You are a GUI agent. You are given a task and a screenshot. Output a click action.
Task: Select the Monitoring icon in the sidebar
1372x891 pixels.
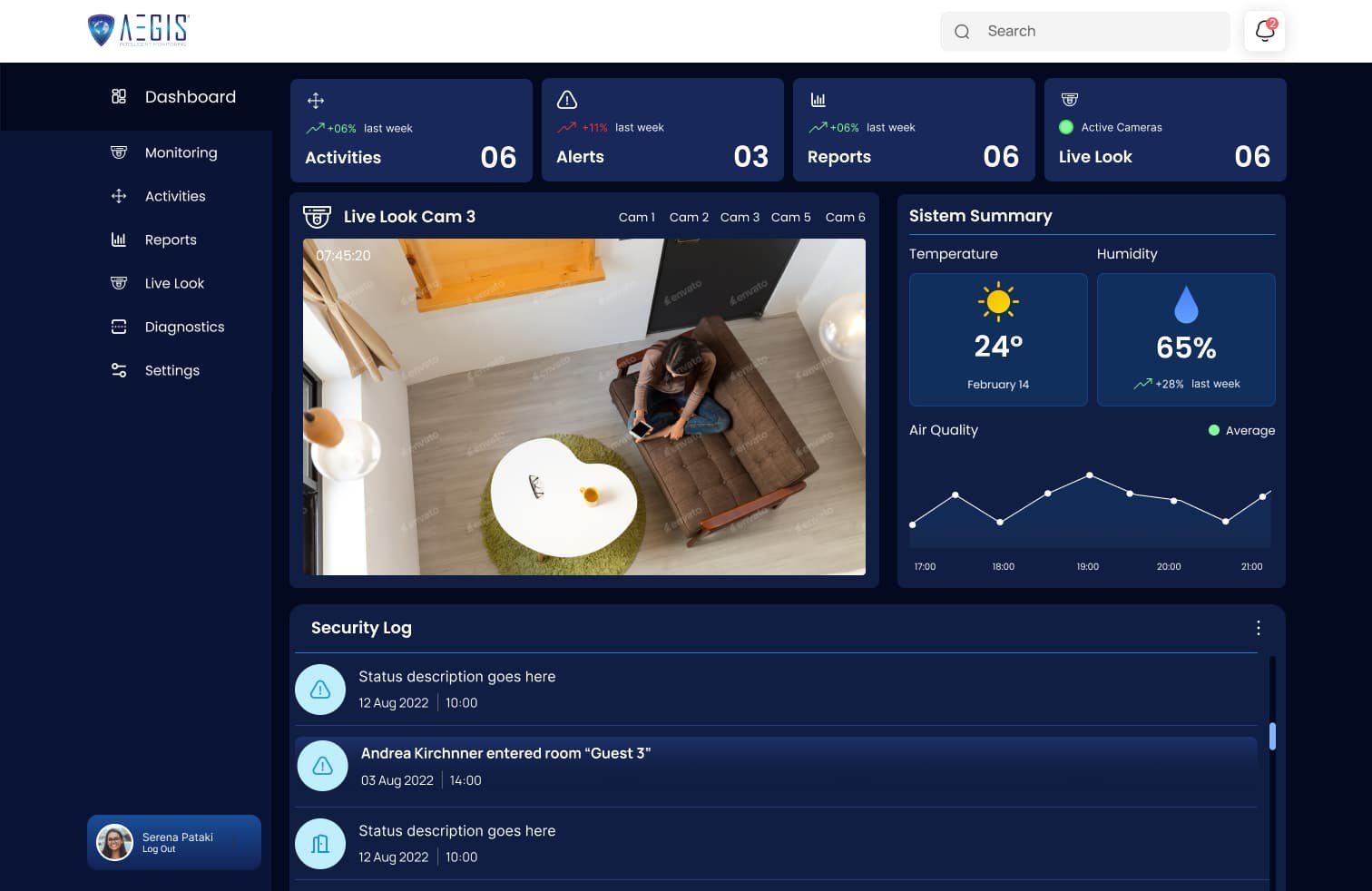point(119,152)
